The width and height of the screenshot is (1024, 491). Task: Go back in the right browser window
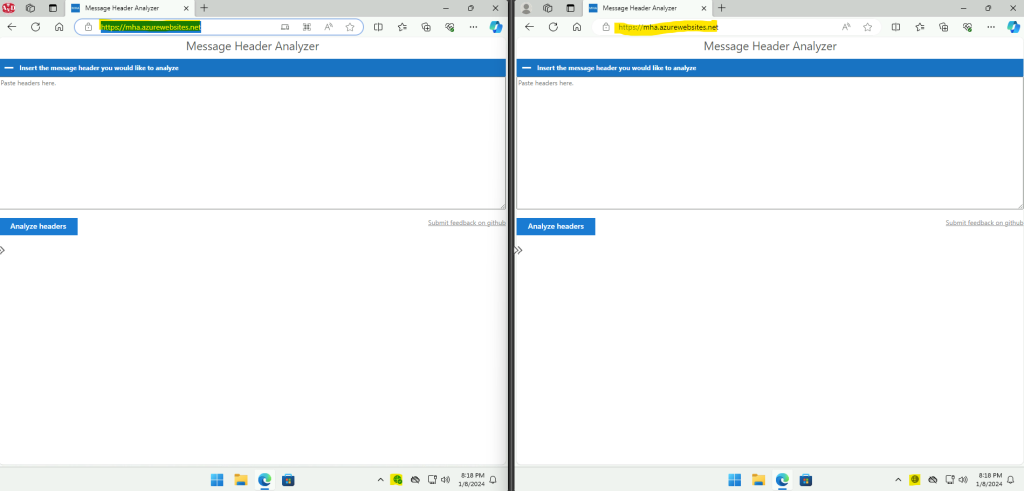click(x=529, y=27)
